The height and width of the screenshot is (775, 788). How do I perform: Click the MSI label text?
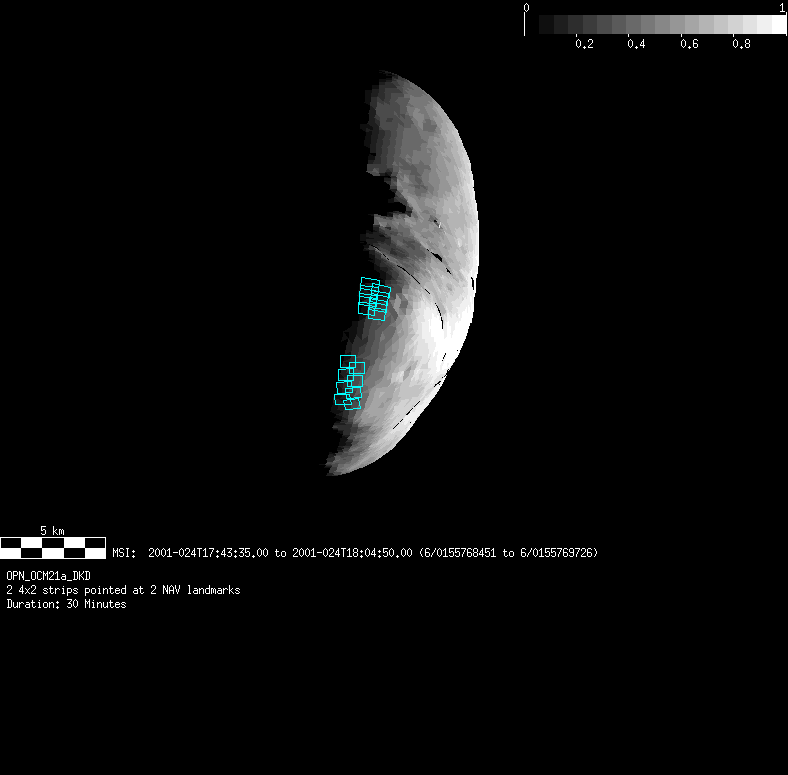123,553
